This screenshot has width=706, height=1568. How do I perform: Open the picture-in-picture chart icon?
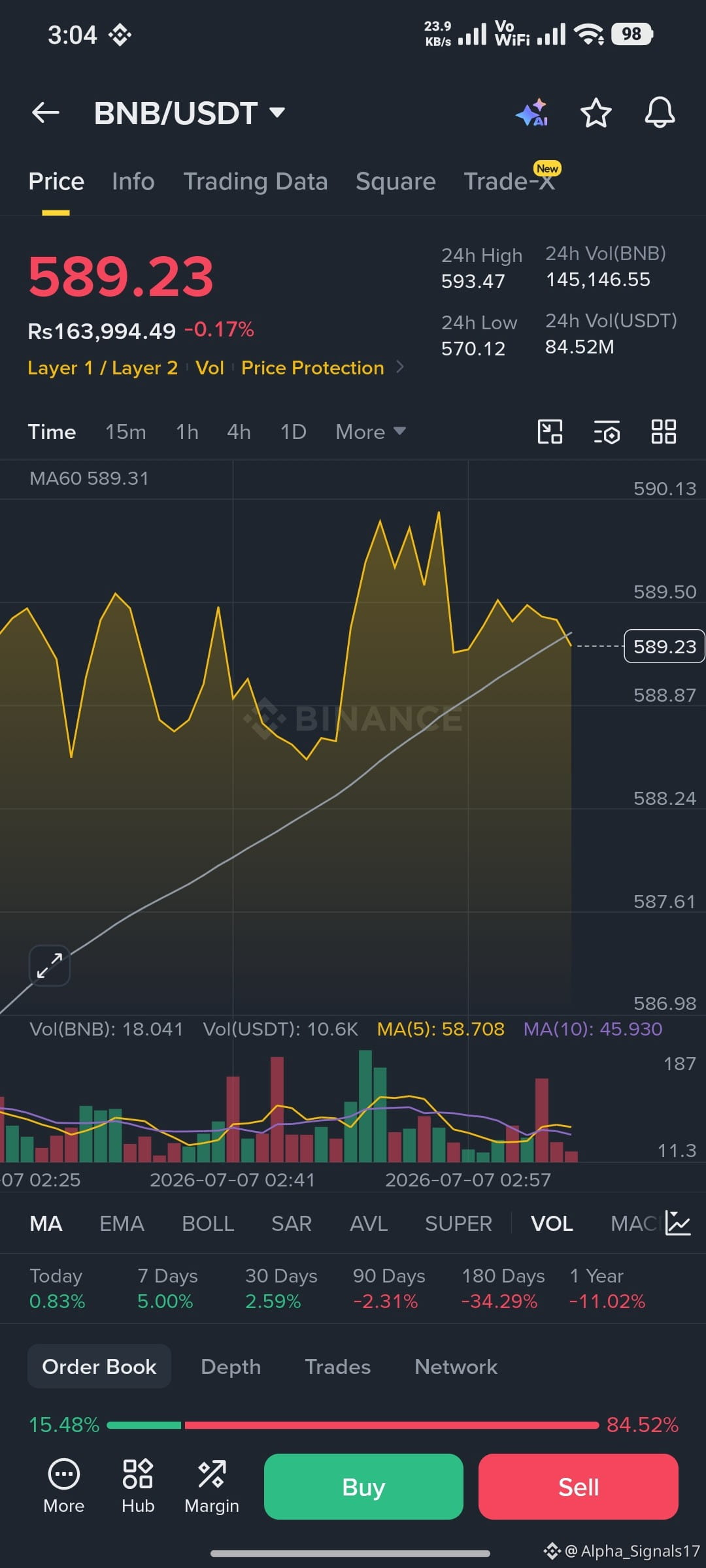[550, 432]
